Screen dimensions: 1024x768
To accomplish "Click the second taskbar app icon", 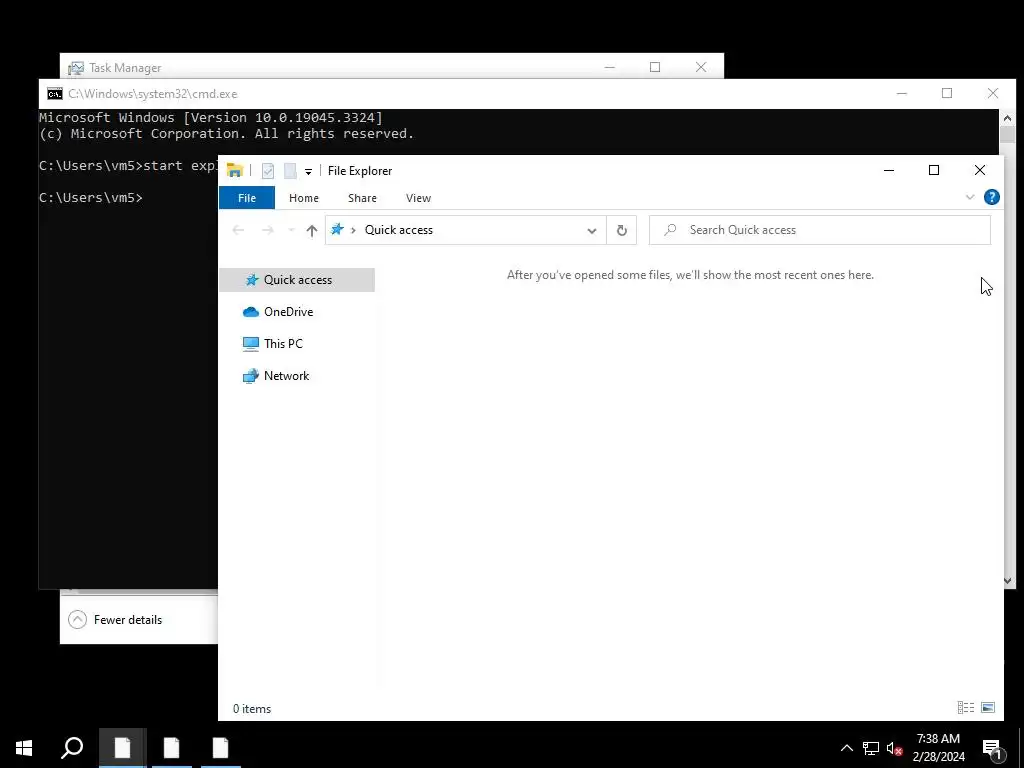I will pos(172,747).
